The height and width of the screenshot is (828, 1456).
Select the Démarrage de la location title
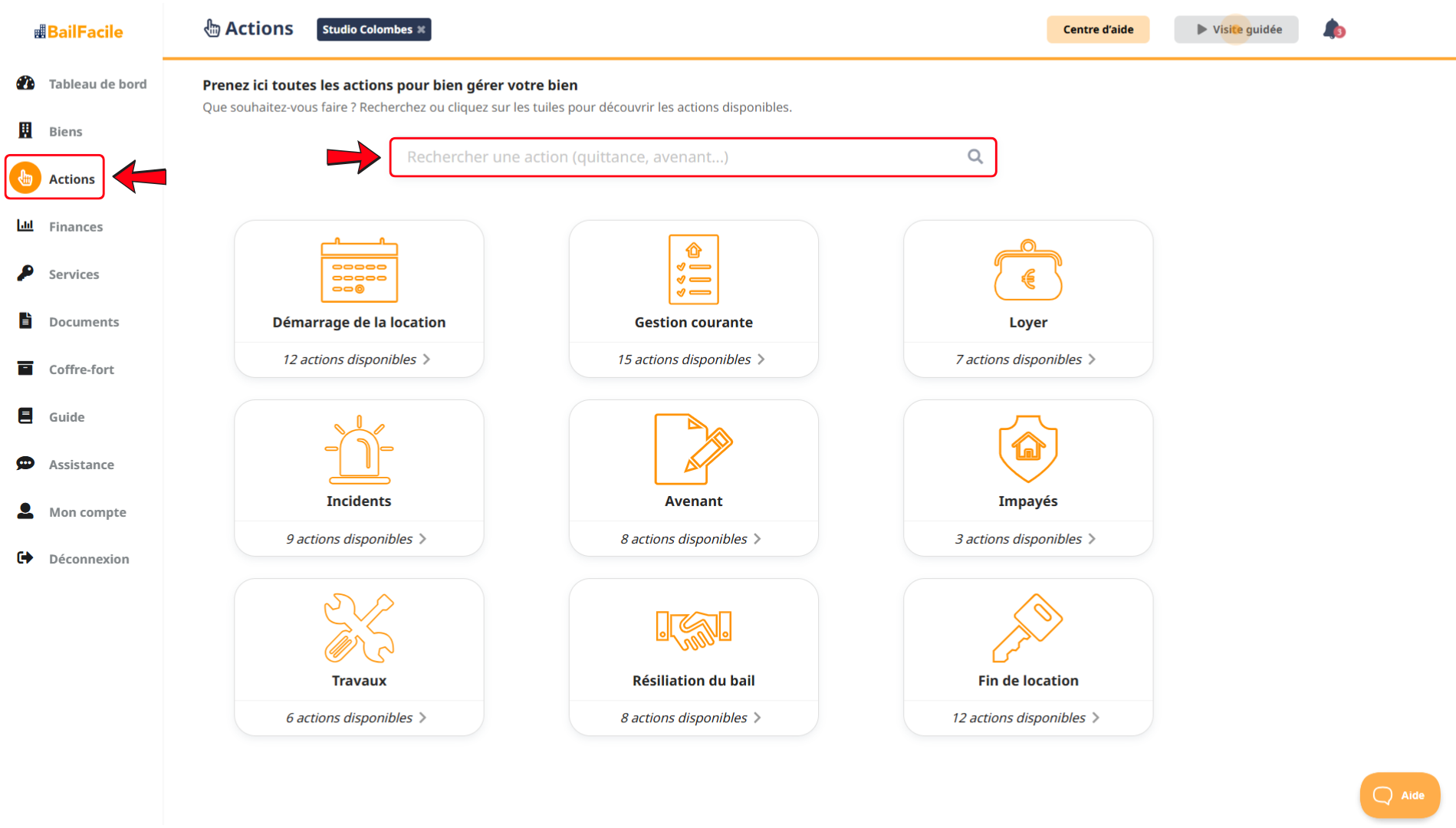click(x=359, y=323)
